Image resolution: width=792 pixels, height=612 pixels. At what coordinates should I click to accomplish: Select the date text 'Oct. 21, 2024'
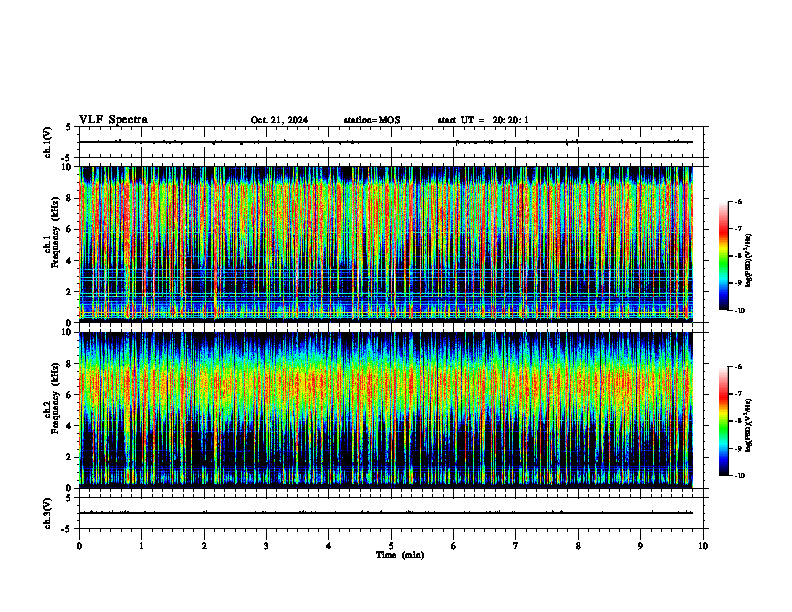point(279,120)
